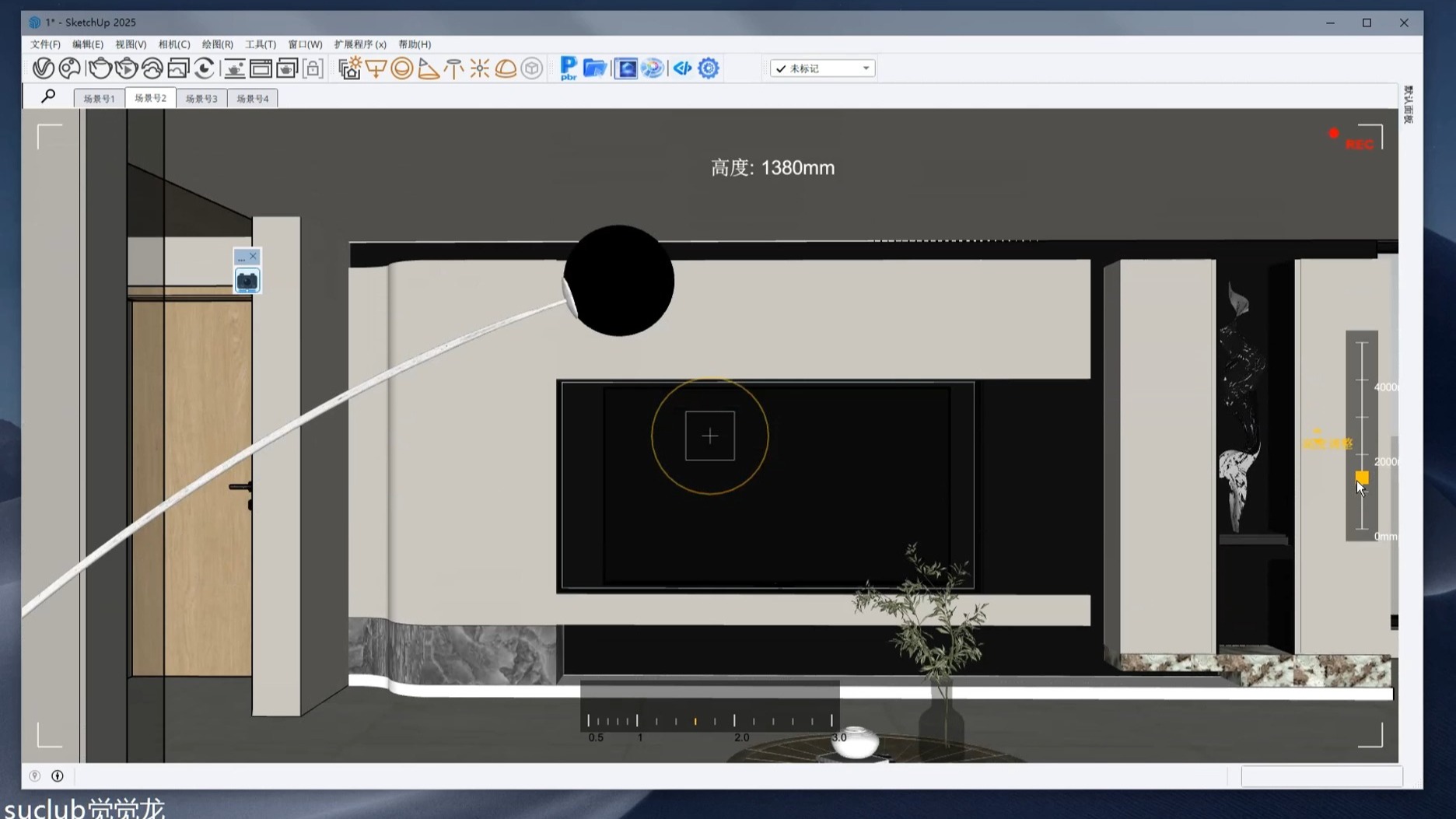Toggle the V-Ray frame buffer window icon
The height and width of the screenshot is (819, 1456).
pos(261,68)
